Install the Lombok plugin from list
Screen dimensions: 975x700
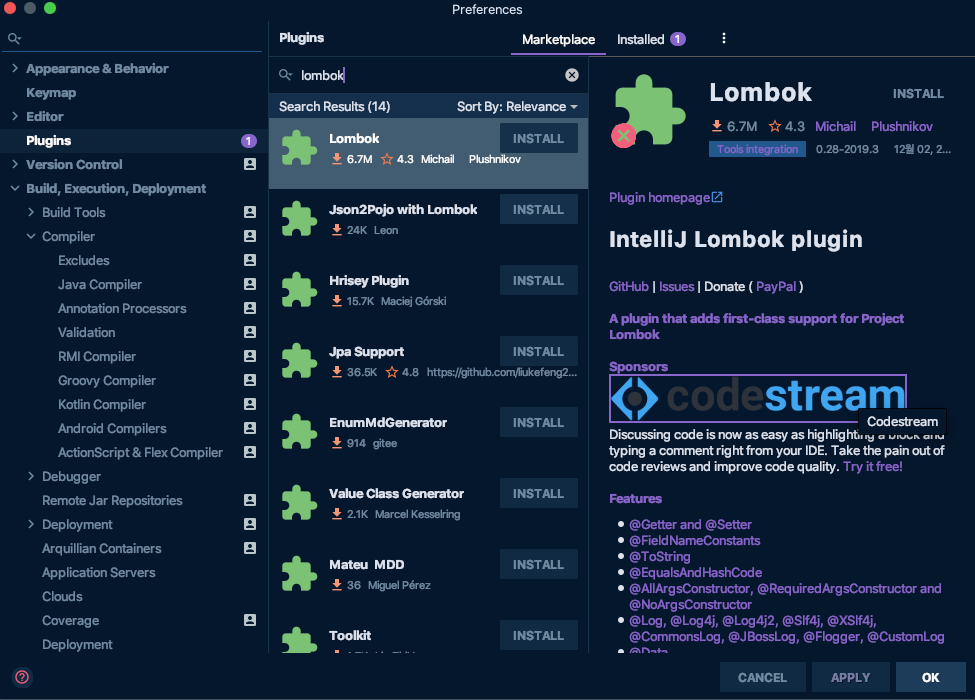pyautogui.click(x=538, y=138)
